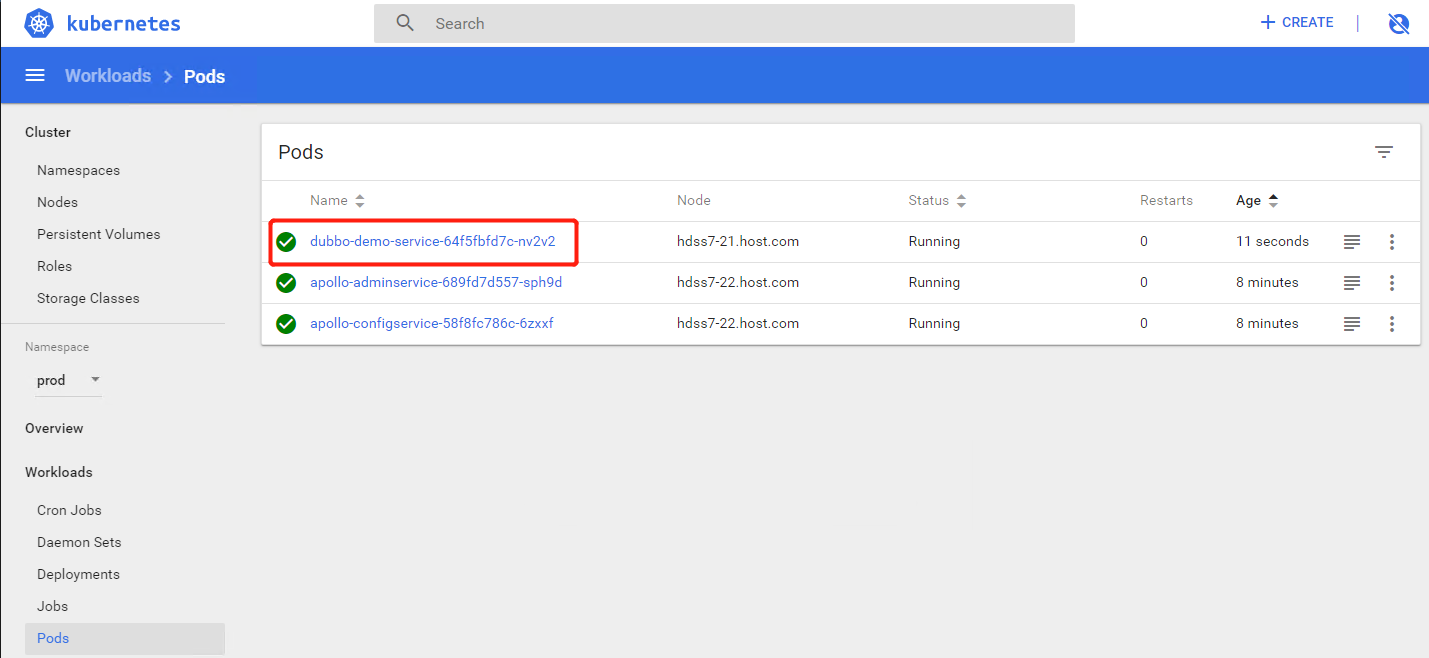Click the Kubernetes logo icon

(39, 23)
